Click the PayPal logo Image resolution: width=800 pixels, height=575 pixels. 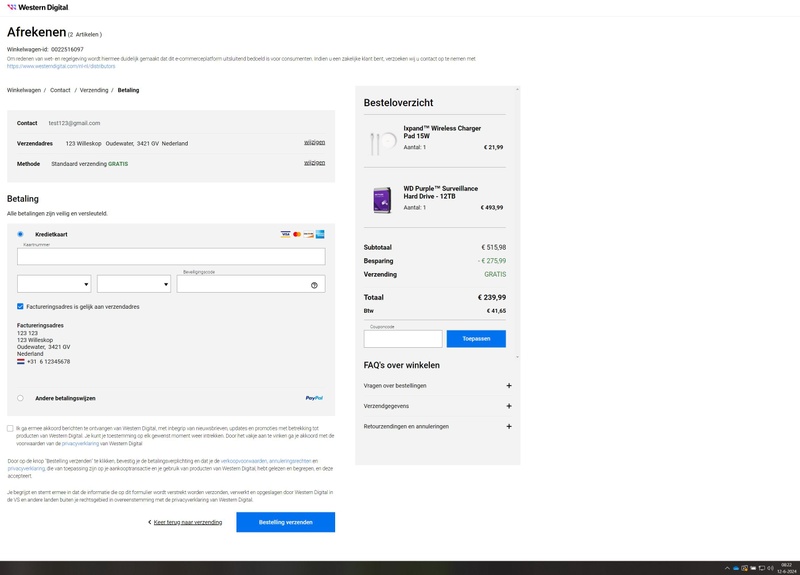[314, 398]
